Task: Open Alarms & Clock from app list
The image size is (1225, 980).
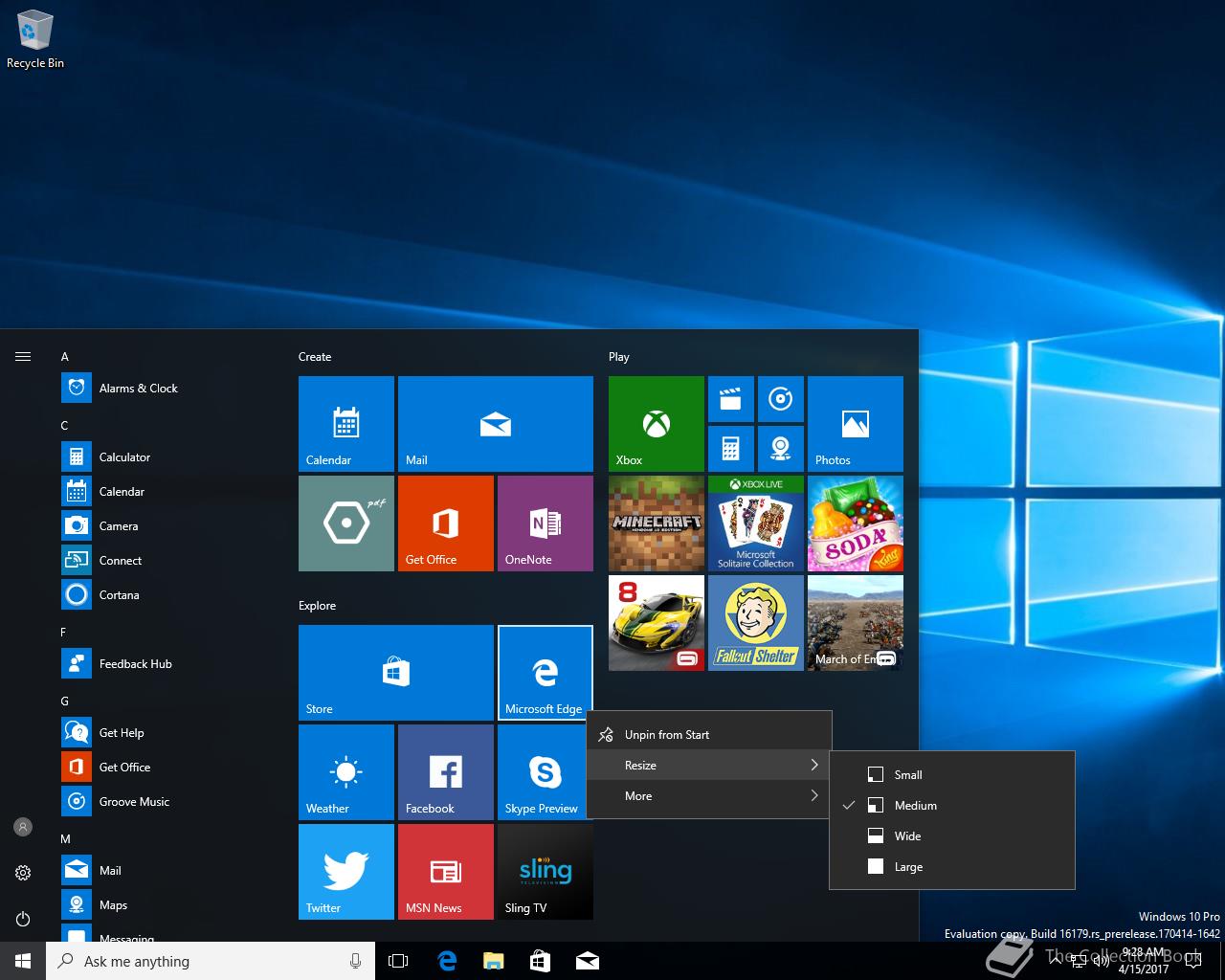Action: [167, 389]
